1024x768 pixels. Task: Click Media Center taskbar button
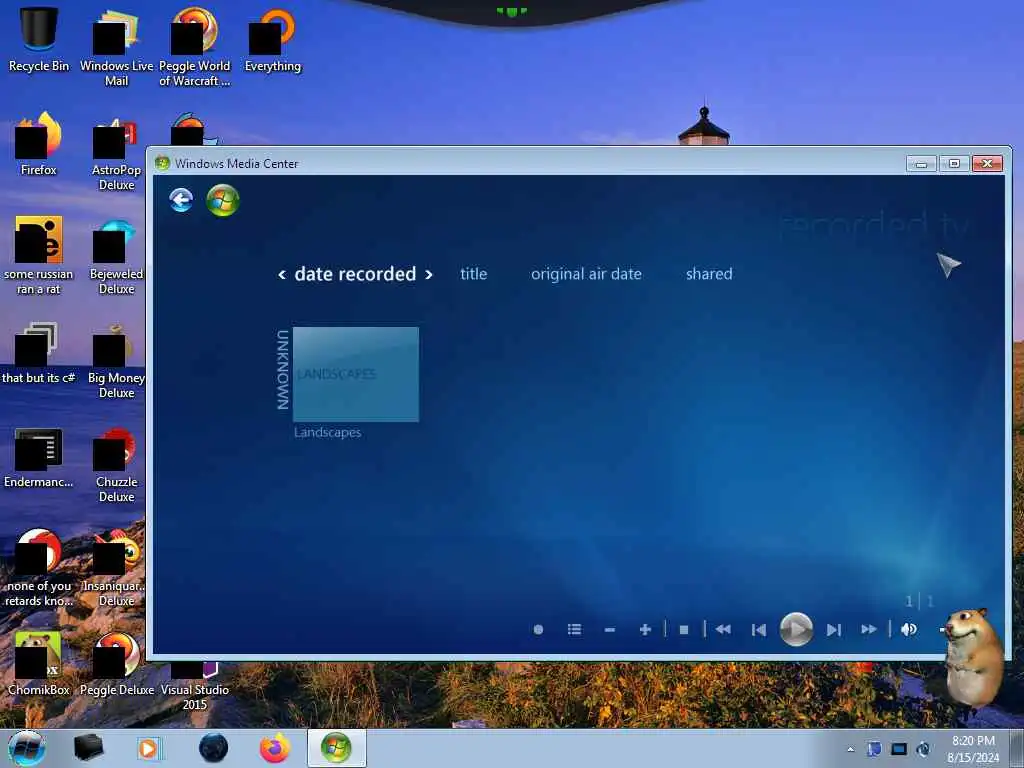(x=336, y=748)
